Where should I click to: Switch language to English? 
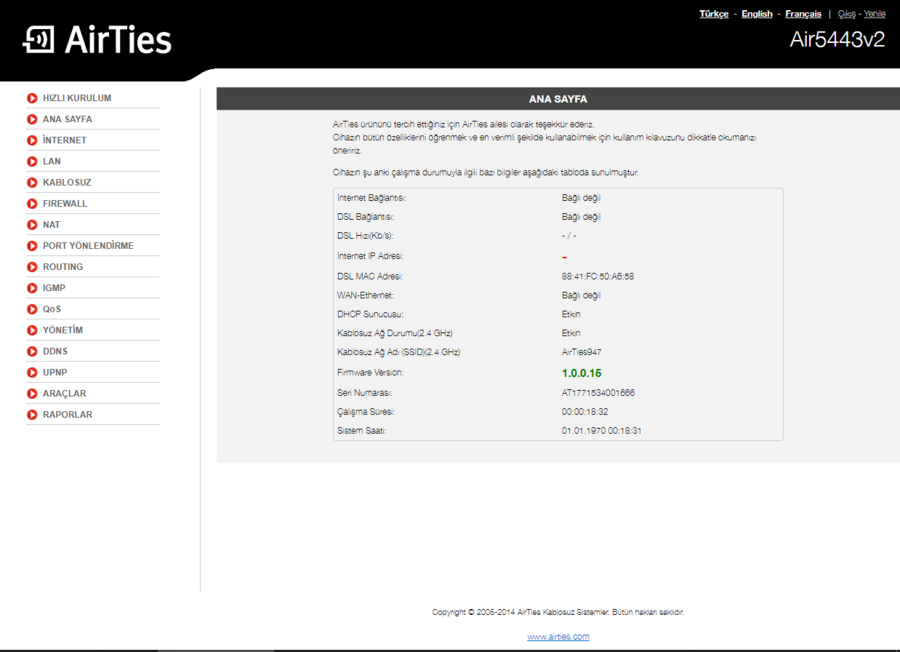point(757,14)
